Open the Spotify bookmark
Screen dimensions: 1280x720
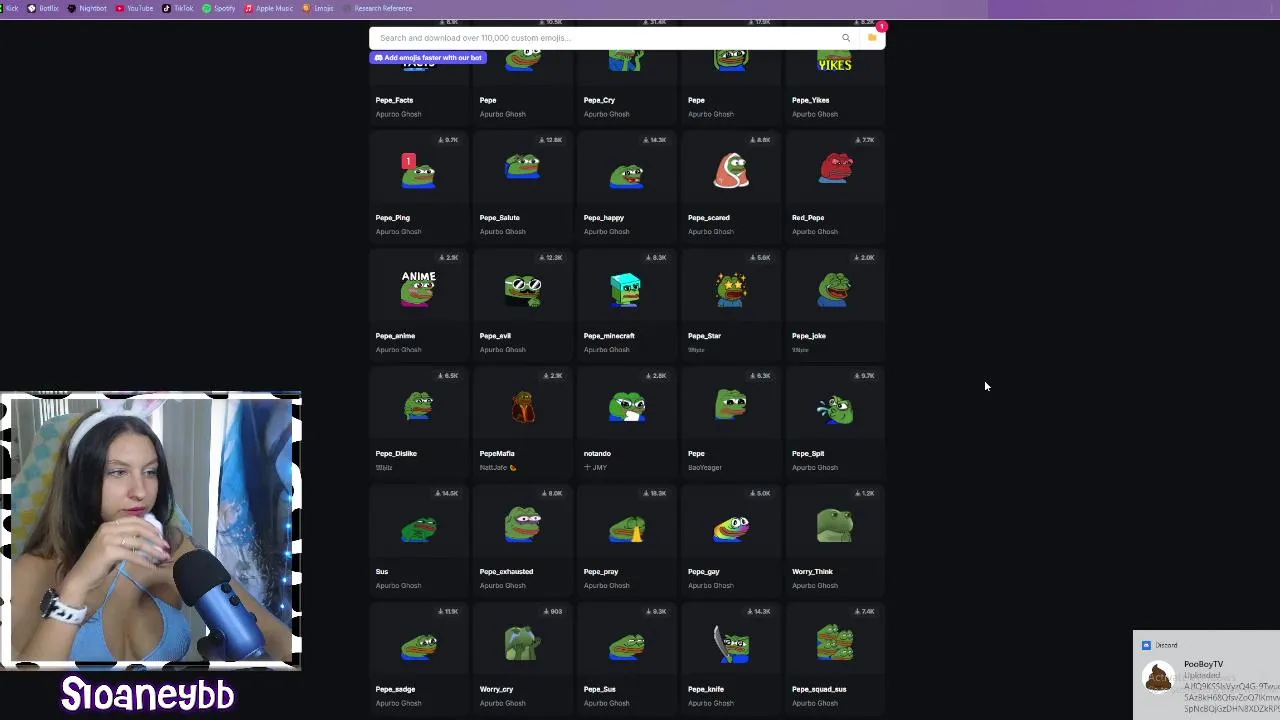[x=219, y=8]
